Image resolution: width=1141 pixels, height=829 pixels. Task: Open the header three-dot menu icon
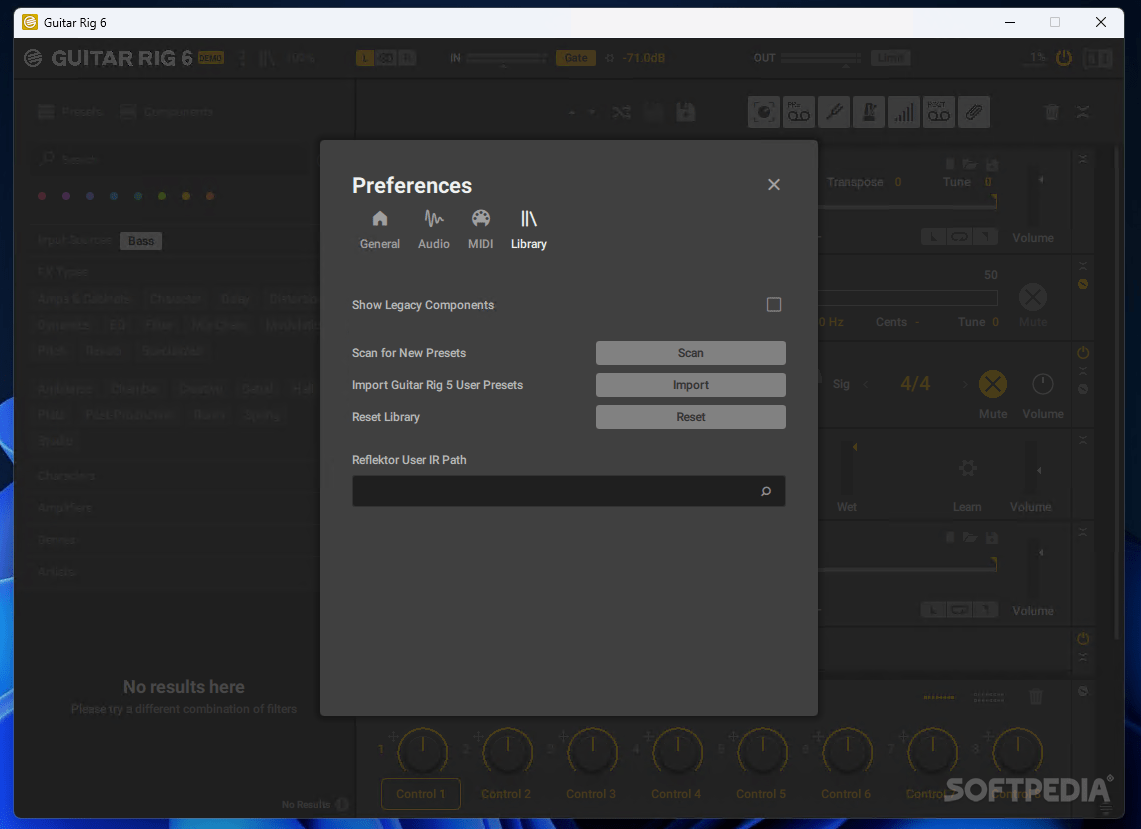pos(243,58)
